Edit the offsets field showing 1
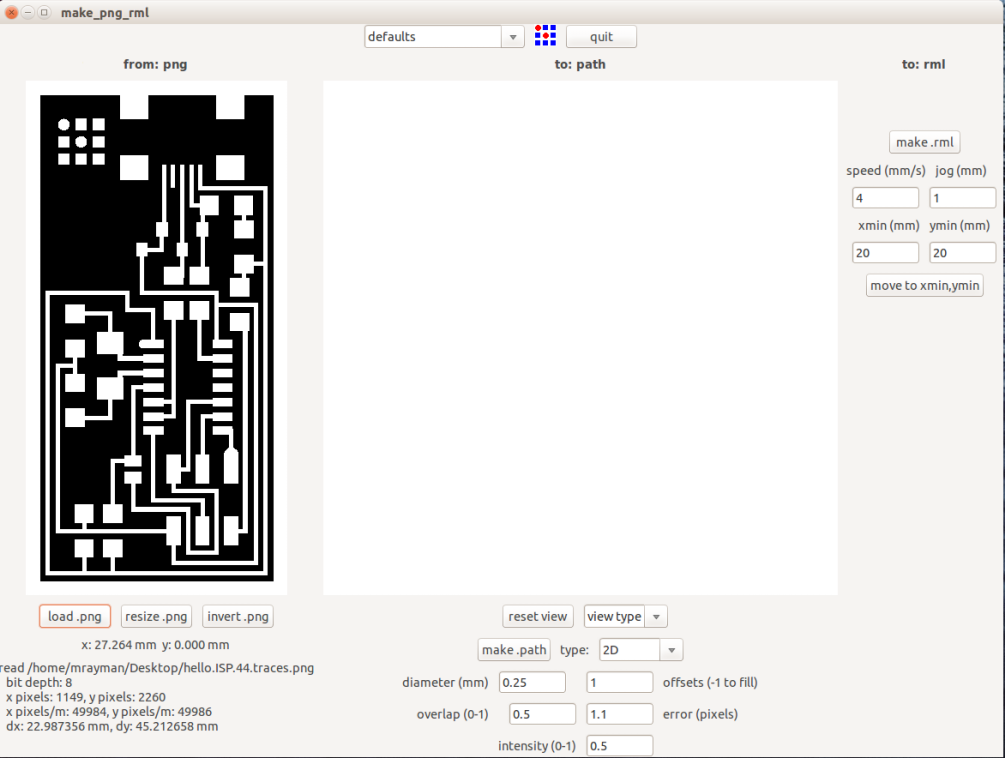This screenshot has height=758, width=1005. point(619,682)
